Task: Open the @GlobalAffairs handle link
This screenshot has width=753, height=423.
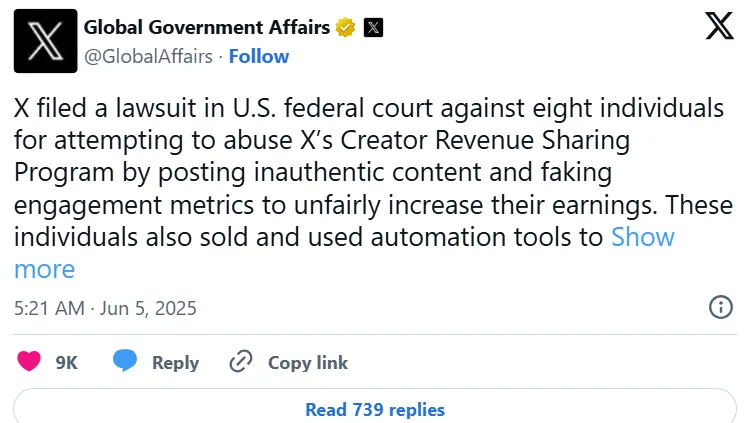Action: pos(148,57)
